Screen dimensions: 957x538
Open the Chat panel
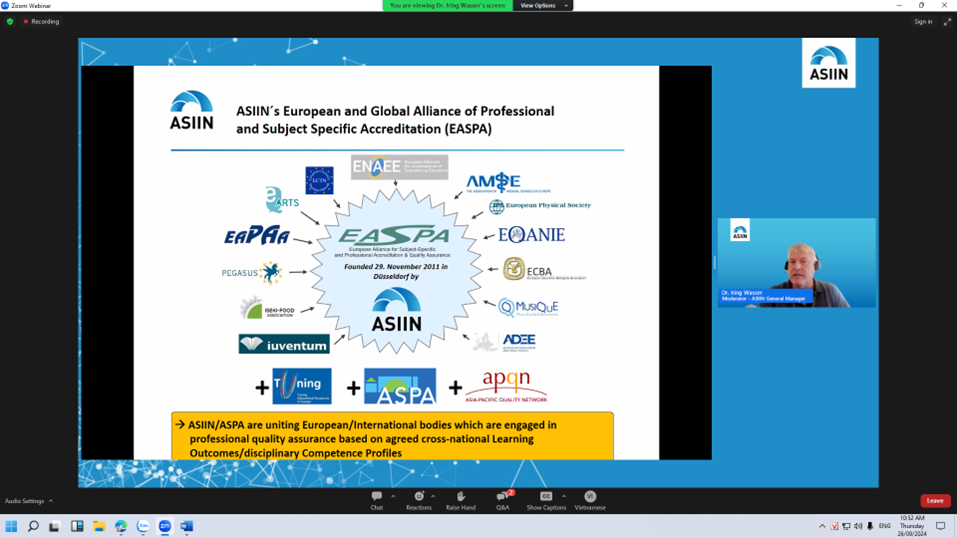377,500
